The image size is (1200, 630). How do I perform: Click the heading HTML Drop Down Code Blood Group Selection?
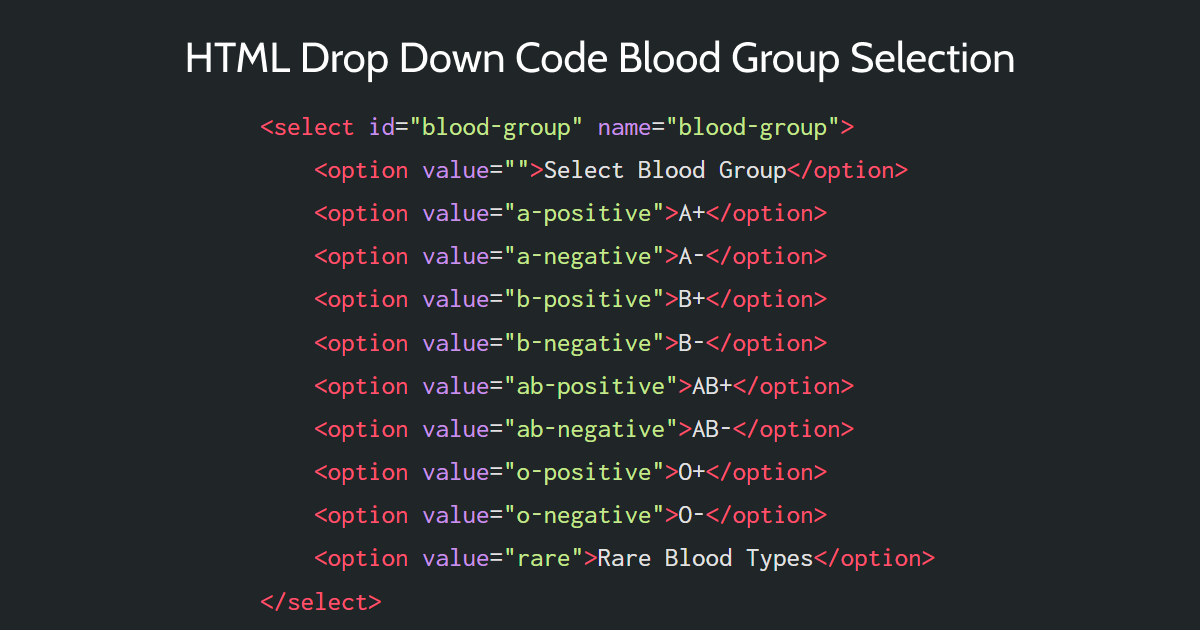coord(600,59)
